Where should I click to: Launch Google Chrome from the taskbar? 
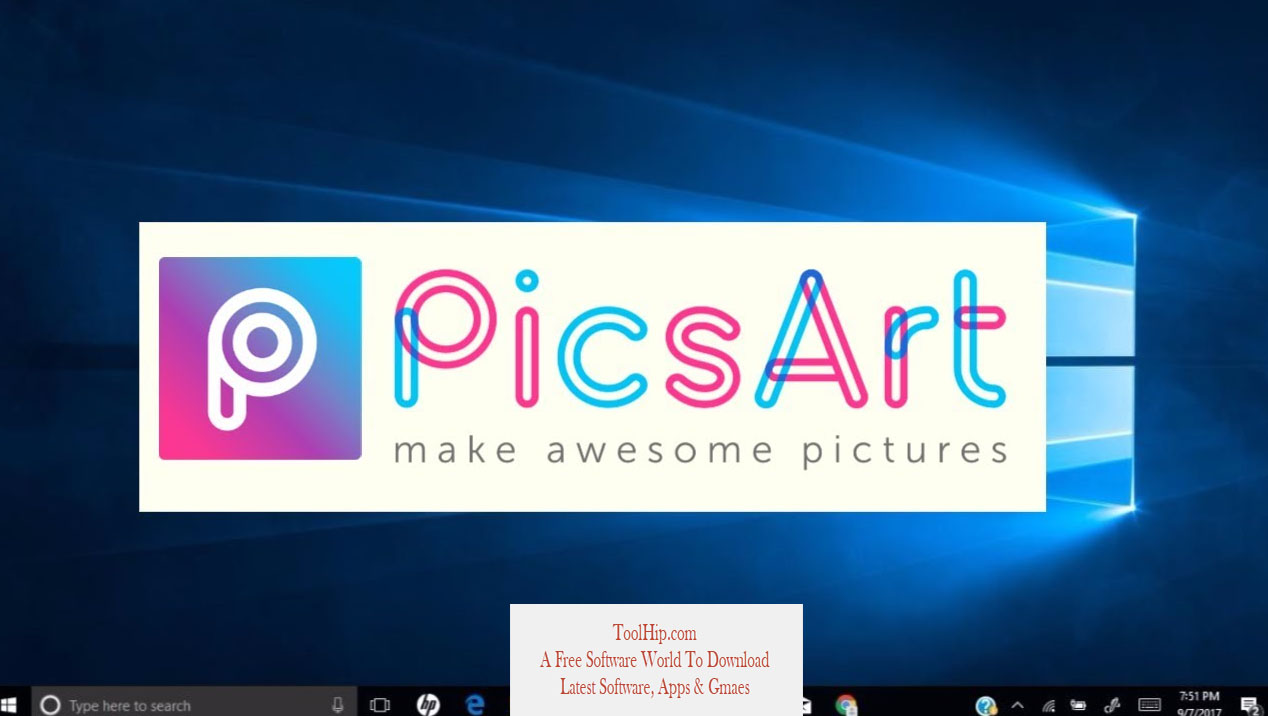(846, 705)
